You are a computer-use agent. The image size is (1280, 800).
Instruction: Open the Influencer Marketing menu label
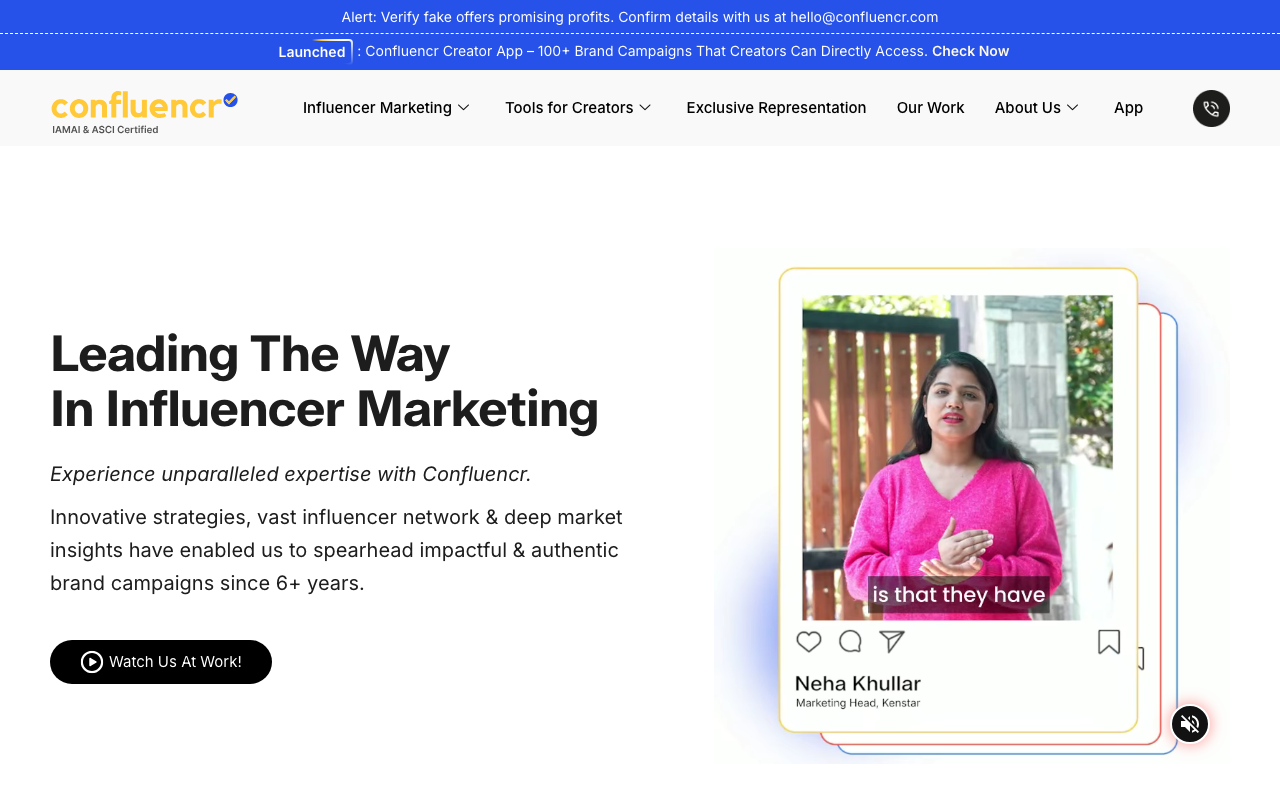[377, 108]
